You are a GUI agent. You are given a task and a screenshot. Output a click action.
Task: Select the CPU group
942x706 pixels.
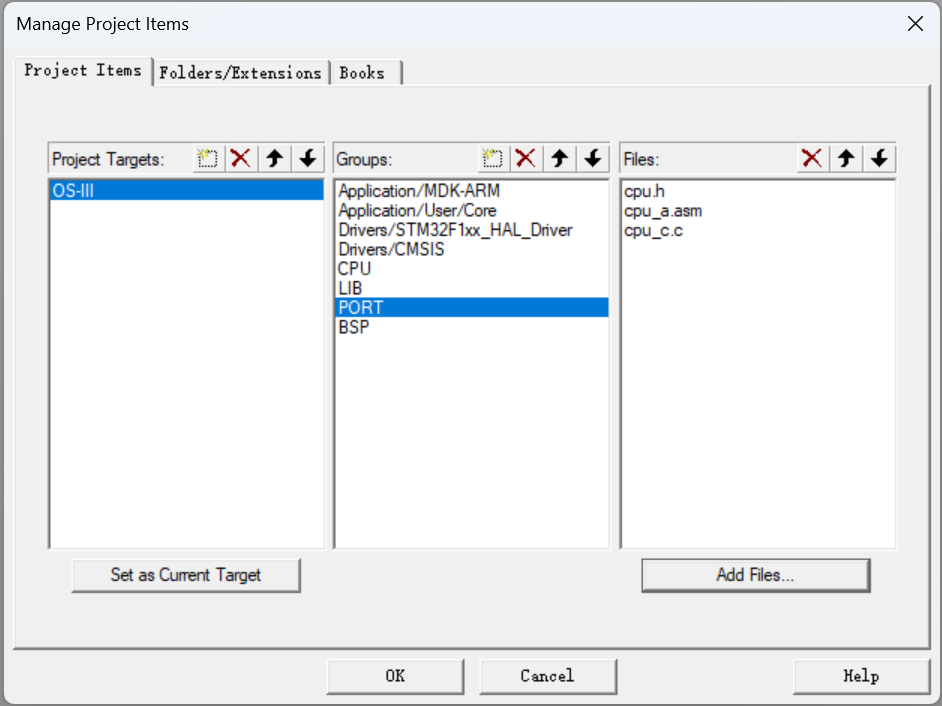coord(472,269)
